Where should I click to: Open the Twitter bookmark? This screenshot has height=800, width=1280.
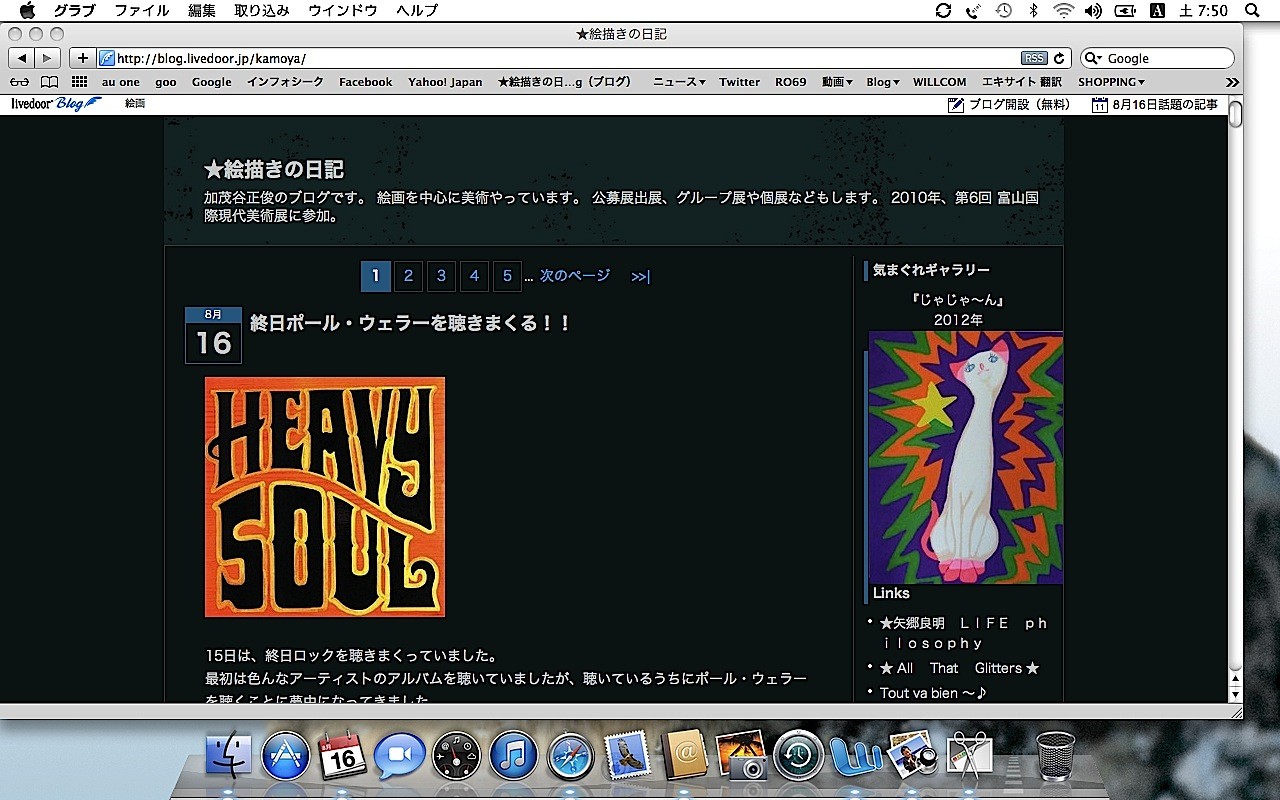740,82
